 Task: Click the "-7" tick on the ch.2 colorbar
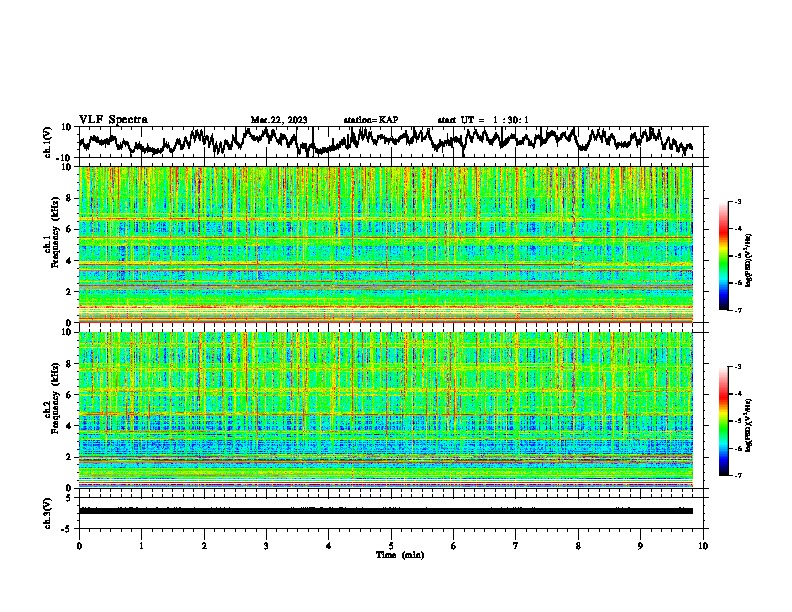pos(738,475)
